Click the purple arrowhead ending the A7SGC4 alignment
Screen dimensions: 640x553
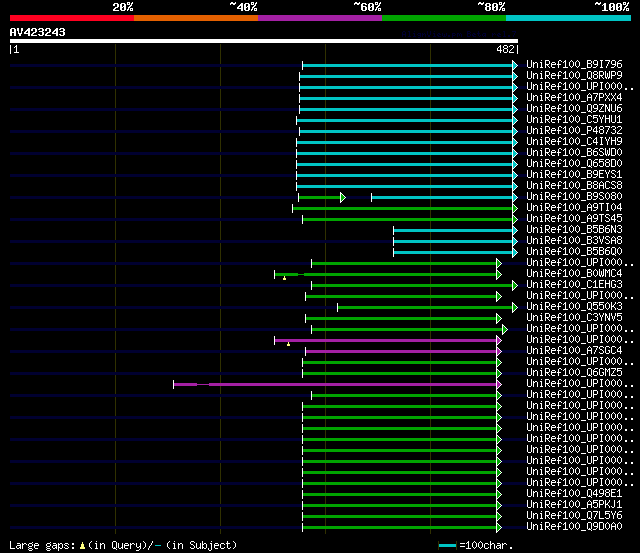point(499,351)
